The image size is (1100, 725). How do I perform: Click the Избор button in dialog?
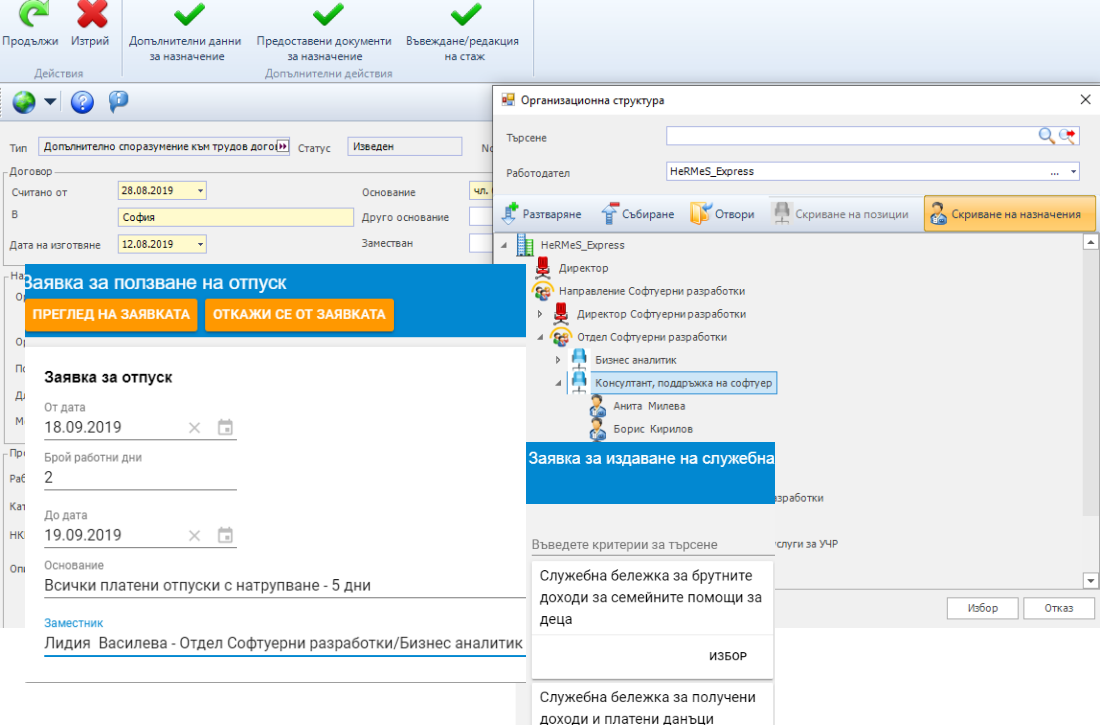pos(982,608)
